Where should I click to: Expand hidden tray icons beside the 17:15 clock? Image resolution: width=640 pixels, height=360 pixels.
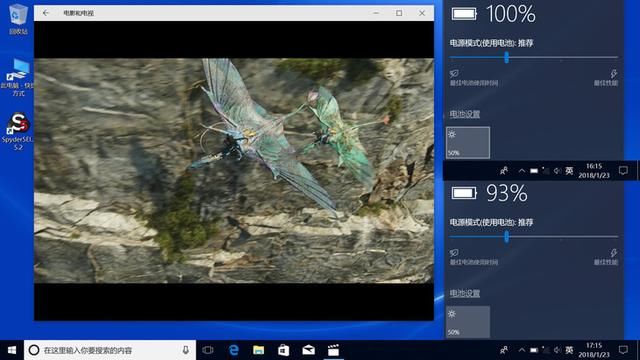(522, 350)
